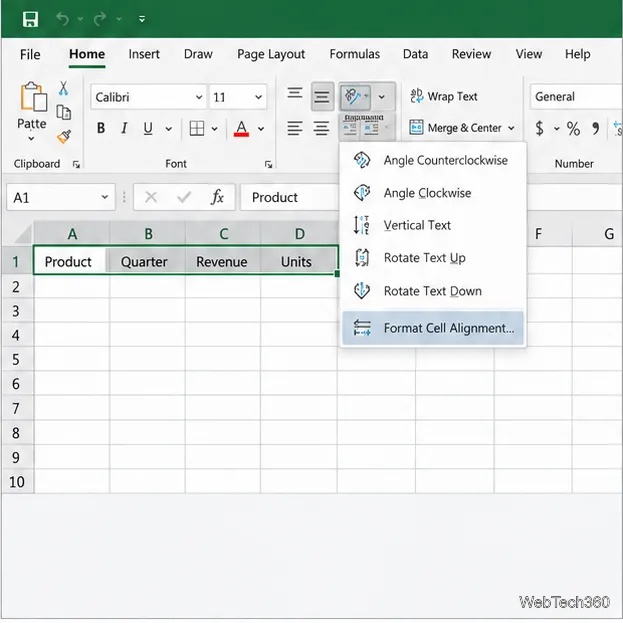Select Rotate Text Down option
623x623 pixels.
(x=433, y=291)
